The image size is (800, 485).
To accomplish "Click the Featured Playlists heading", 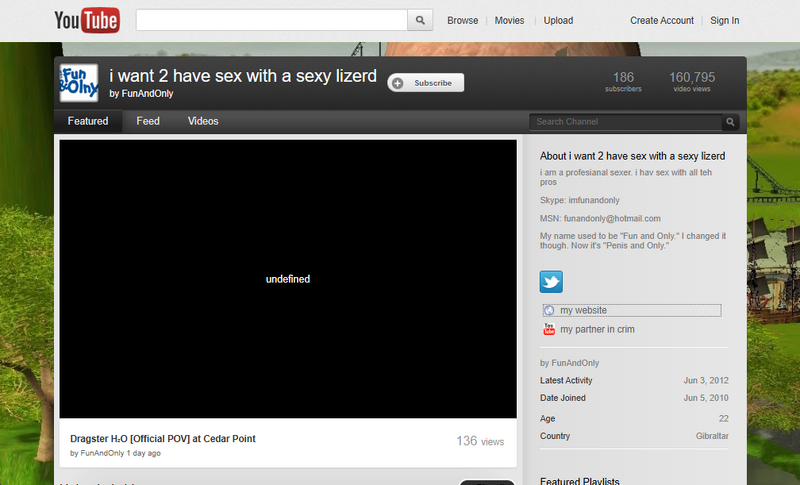I will (580, 481).
